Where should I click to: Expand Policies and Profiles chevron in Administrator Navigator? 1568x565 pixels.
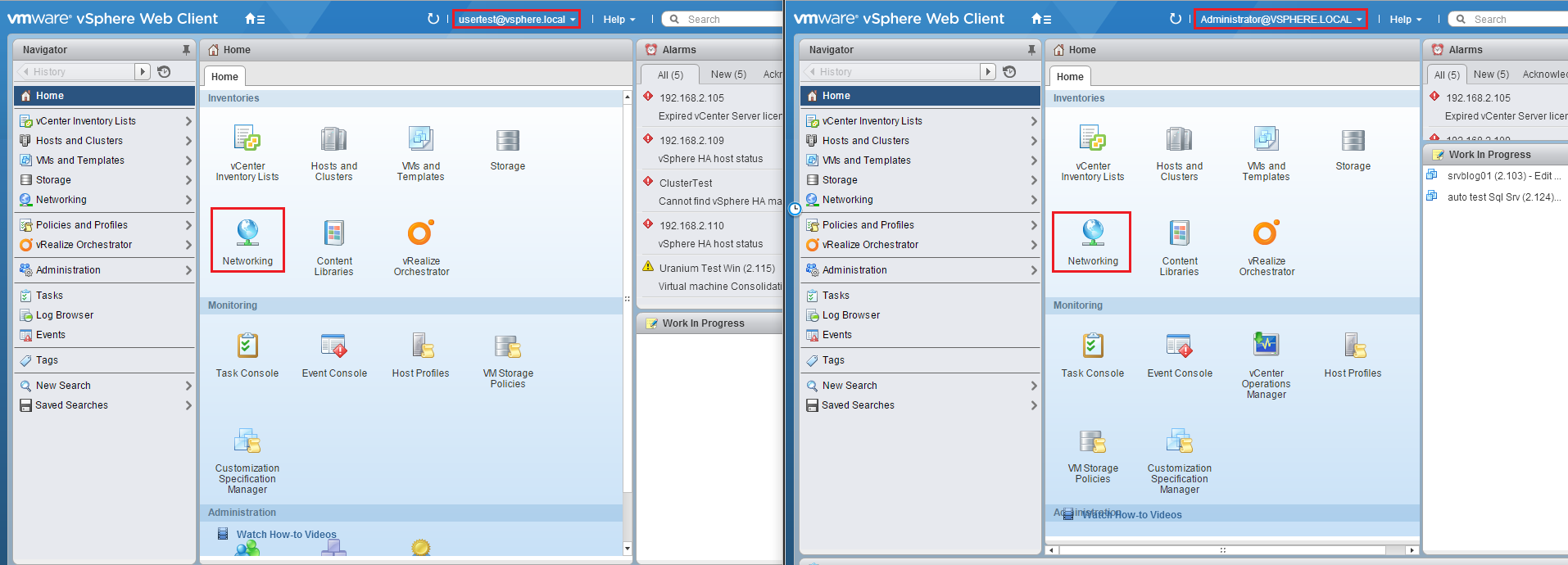tap(1034, 225)
